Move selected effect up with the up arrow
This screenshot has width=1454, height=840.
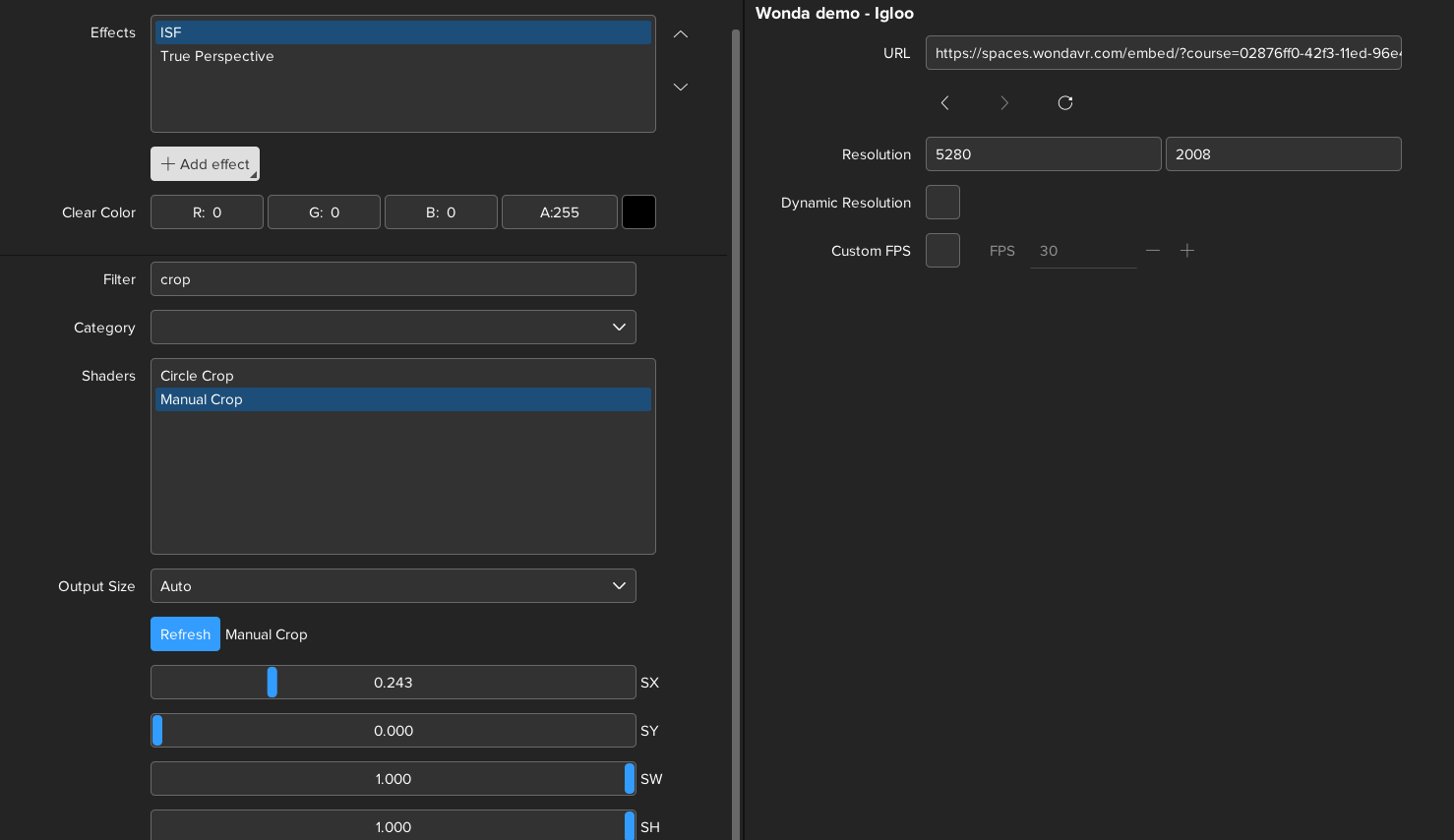click(680, 34)
